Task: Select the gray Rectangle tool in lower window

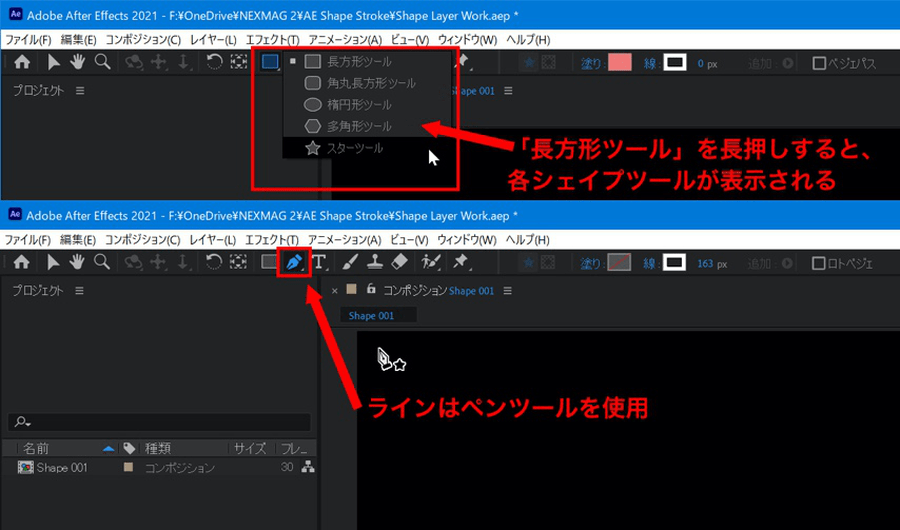Action: [x=269, y=262]
